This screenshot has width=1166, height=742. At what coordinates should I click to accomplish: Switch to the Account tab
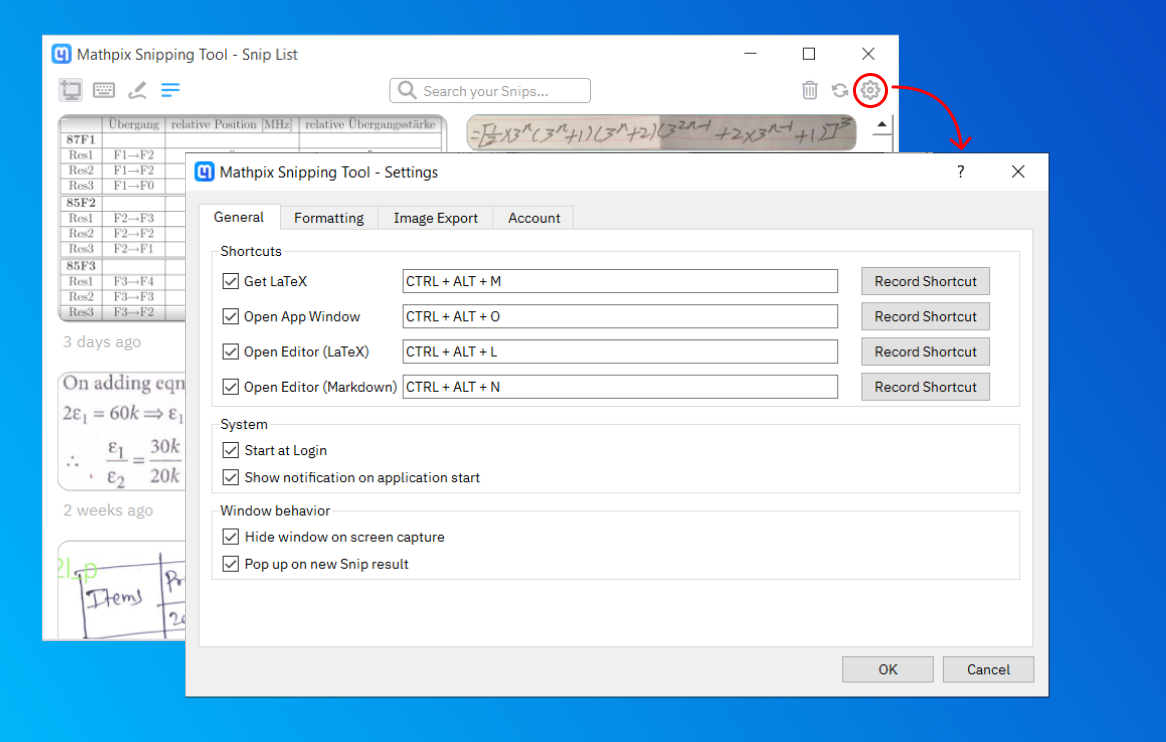(534, 218)
